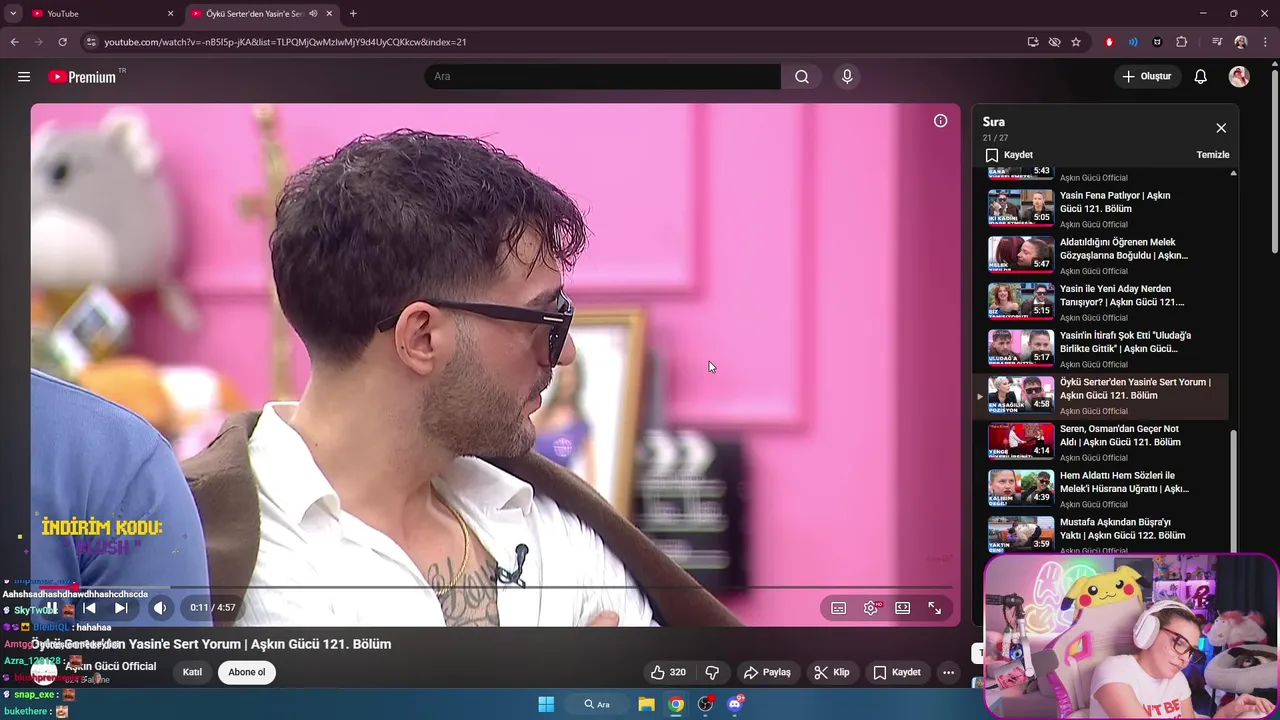This screenshot has height=720, width=1280.
Task: Close the active 'Öykü Serter'den' browser tab
Action: point(328,14)
